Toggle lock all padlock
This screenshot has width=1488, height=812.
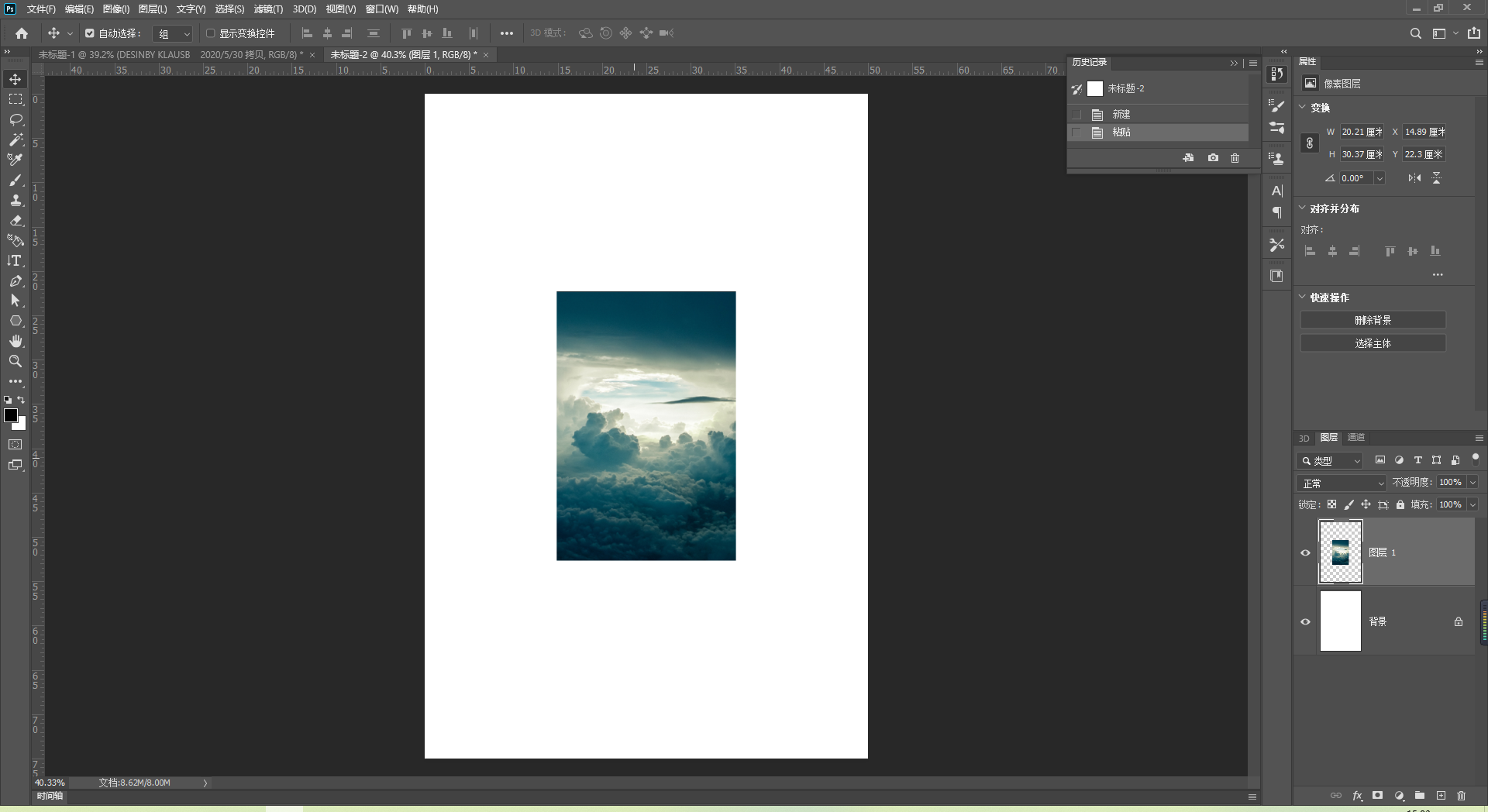[1400, 504]
